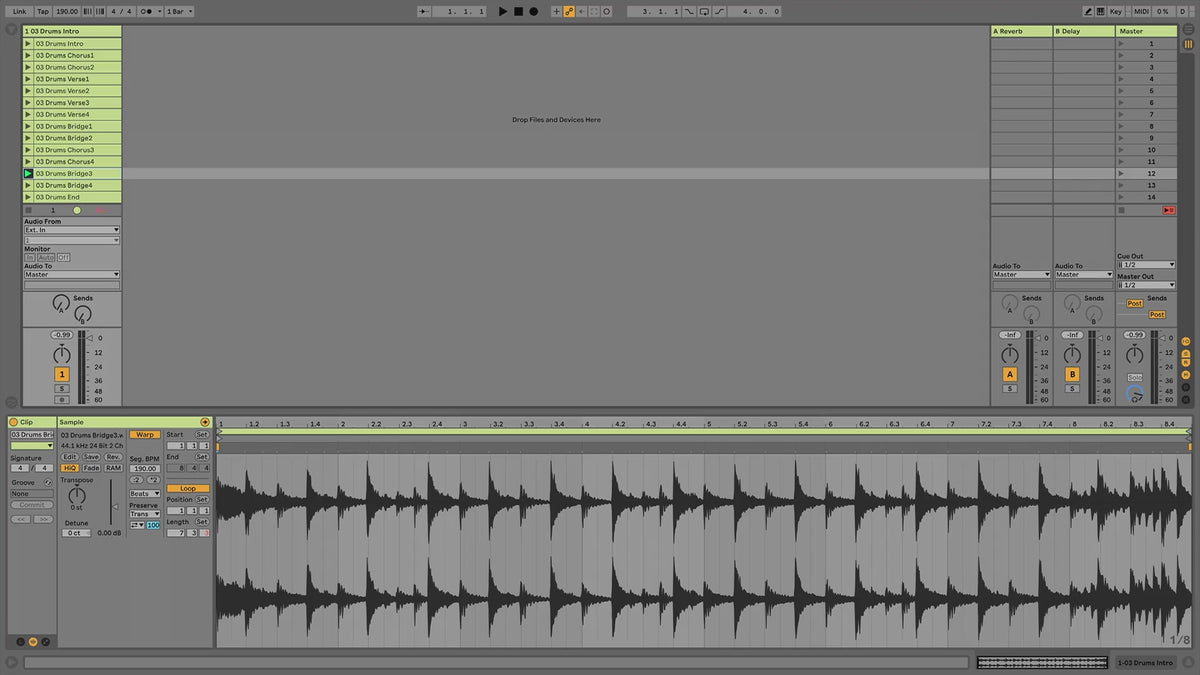1200x675 pixels.
Task: Click the Arrangement Record button
Action: click(x=533, y=11)
